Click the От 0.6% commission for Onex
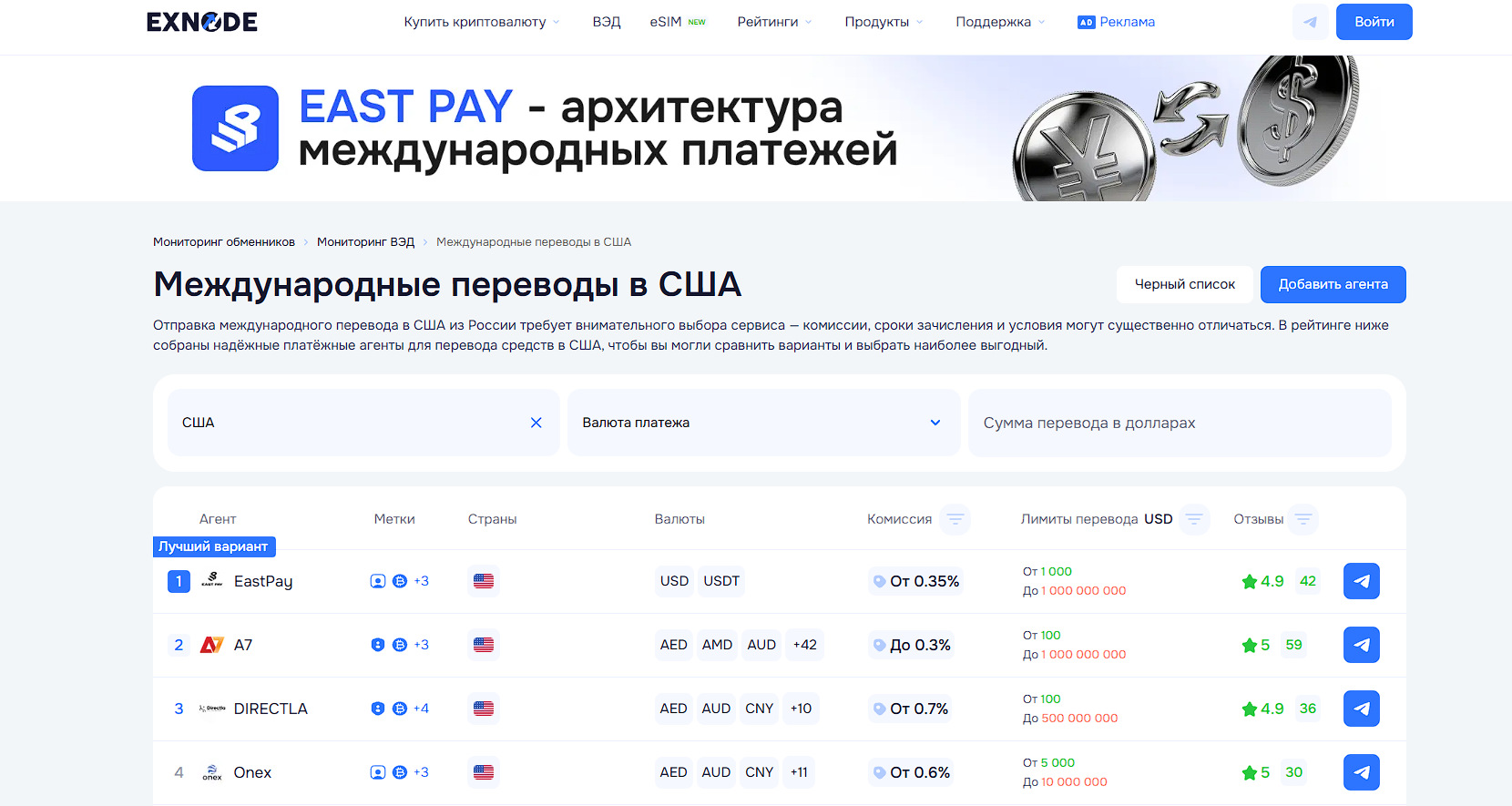 [x=911, y=772]
